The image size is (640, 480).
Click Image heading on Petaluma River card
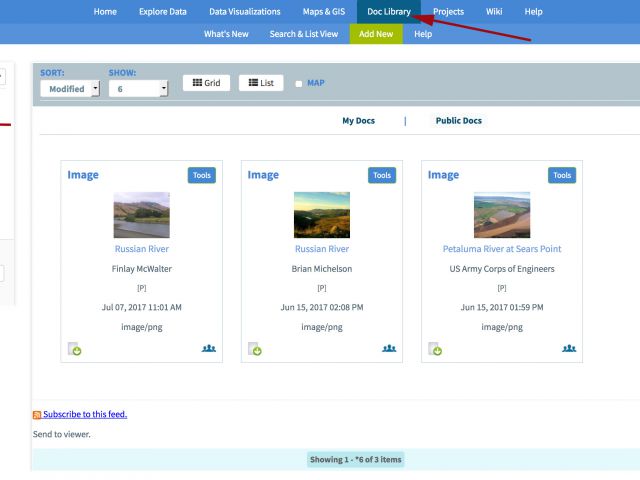(443, 175)
